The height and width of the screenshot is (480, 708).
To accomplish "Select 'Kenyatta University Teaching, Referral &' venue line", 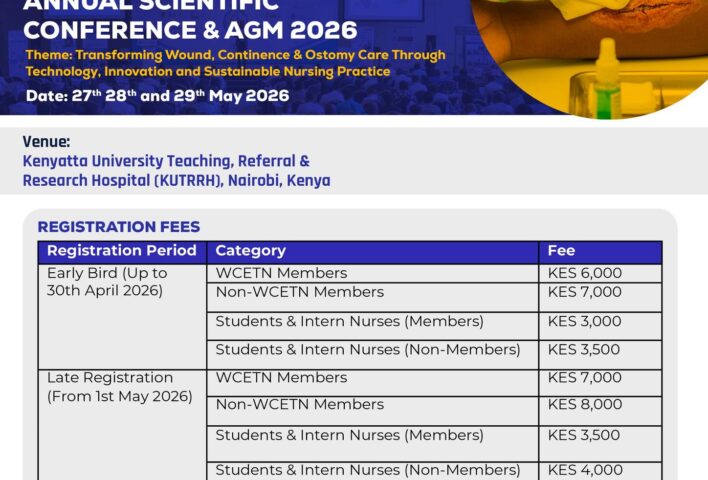I will [166, 161].
